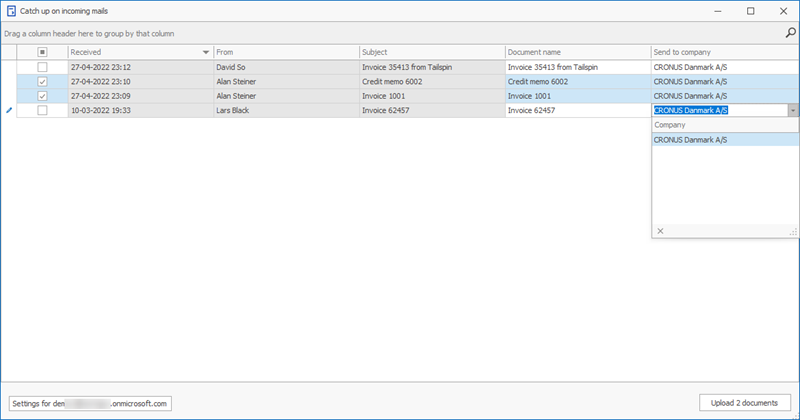The width and height of the screenshot is (800, 420).
Task: Click the search magnifier icon
Action: [790, 33]
